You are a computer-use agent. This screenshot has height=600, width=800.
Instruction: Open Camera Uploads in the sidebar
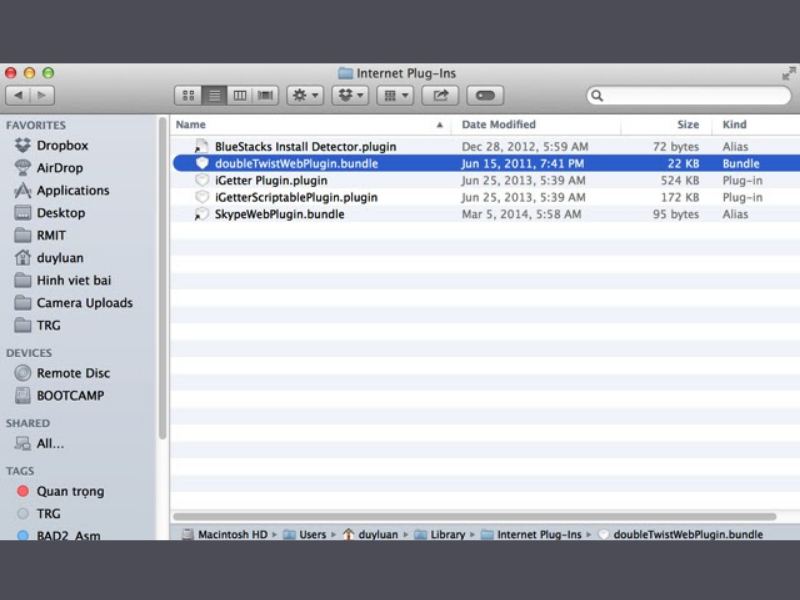[x=84, y=303]
